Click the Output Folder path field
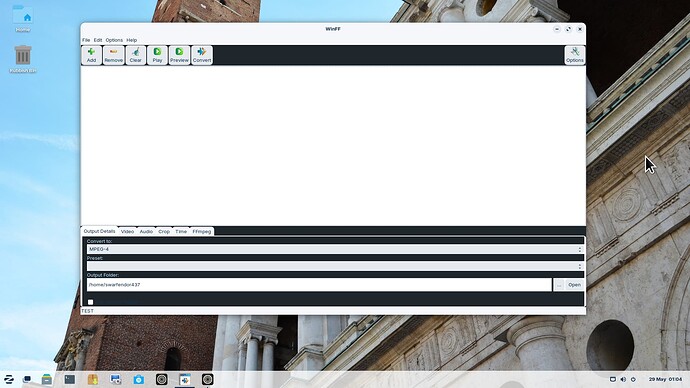Viewport: 690px width, 388px height. click(319, 285)
